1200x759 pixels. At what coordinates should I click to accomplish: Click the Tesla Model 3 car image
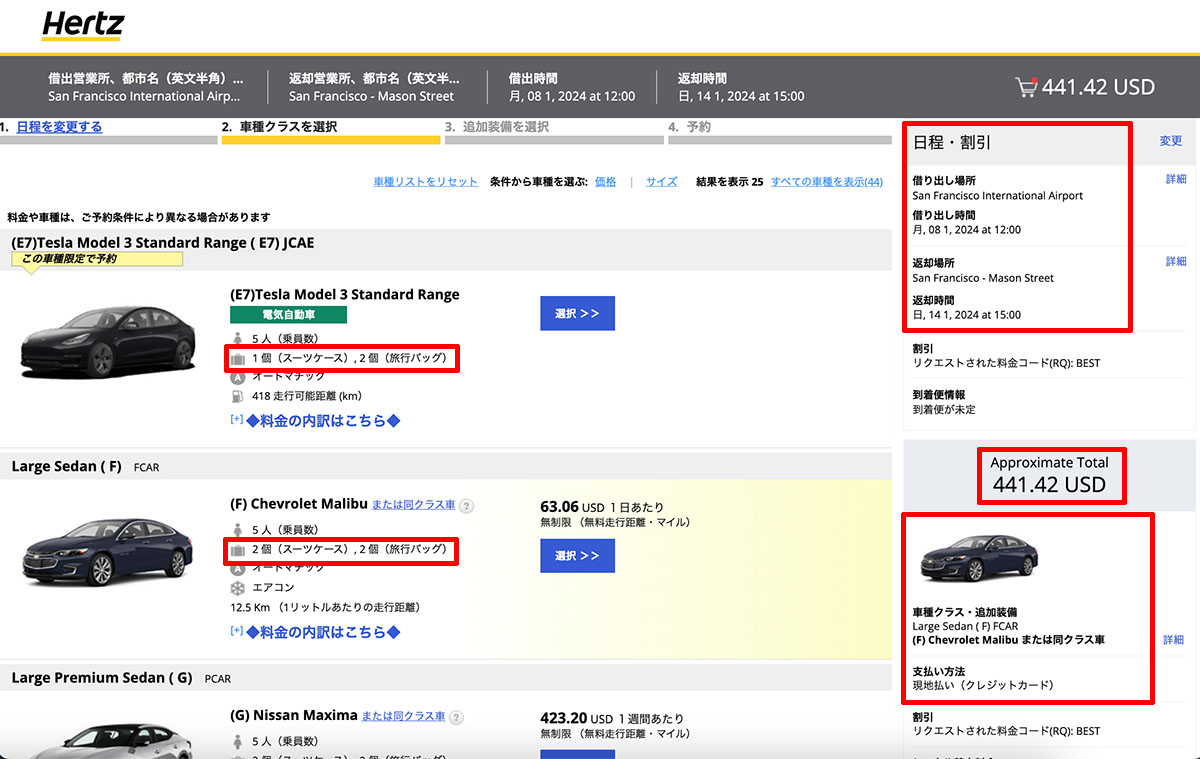click(x=108, y=339)
